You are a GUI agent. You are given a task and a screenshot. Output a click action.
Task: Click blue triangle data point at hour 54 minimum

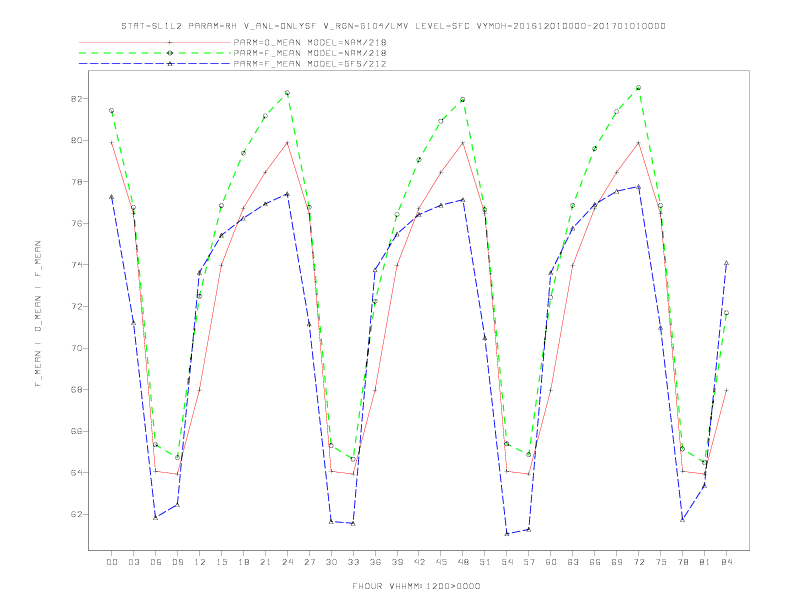click(x=507, y=534)
